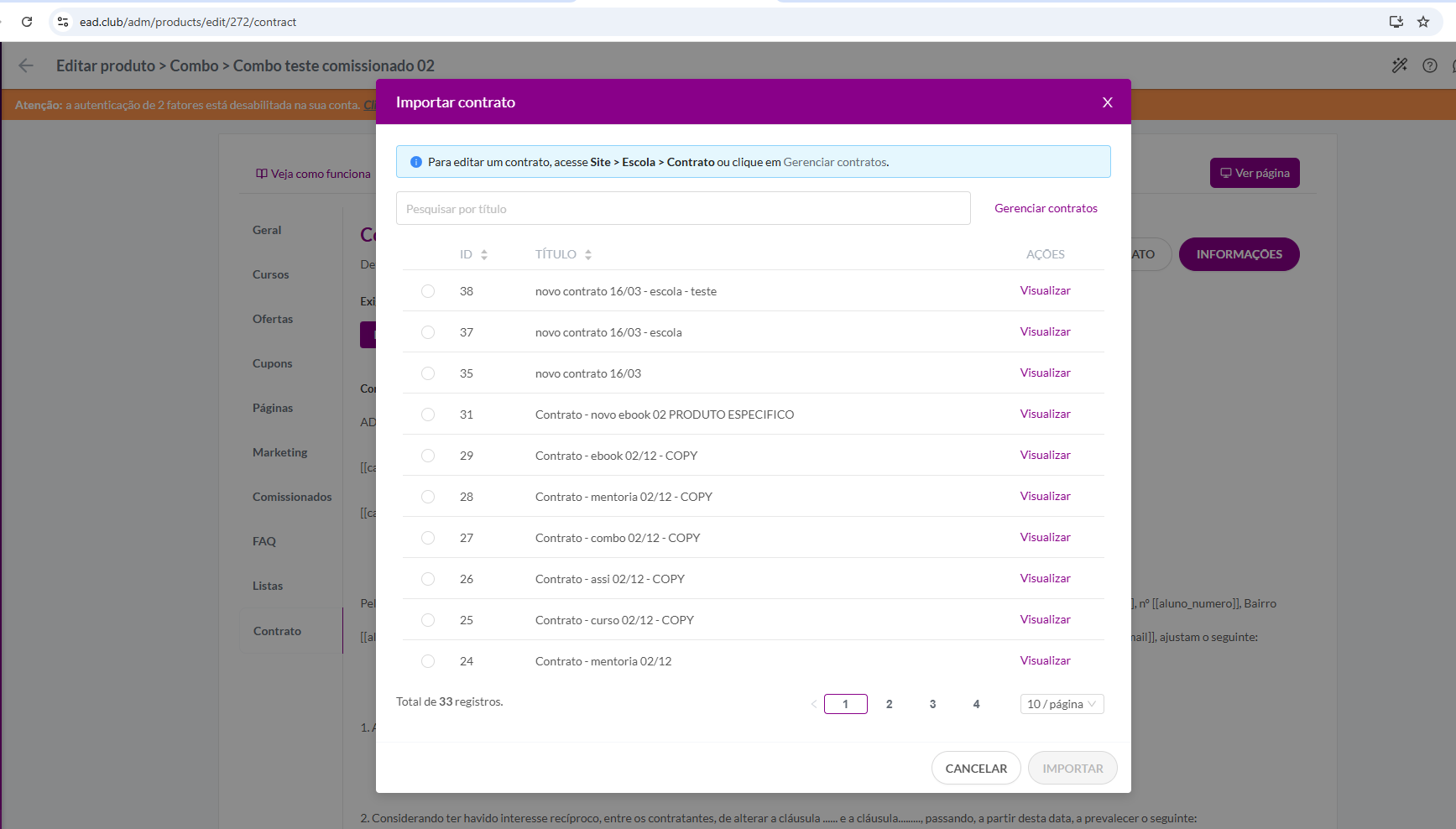Sort the table by the TÍTULO column
Viewport: 1456px width, 829px height.
click(588, 254)
